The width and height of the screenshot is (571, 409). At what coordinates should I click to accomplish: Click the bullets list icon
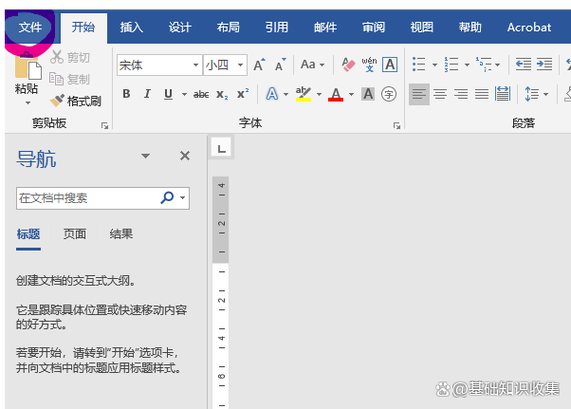(x=419, y=64)
